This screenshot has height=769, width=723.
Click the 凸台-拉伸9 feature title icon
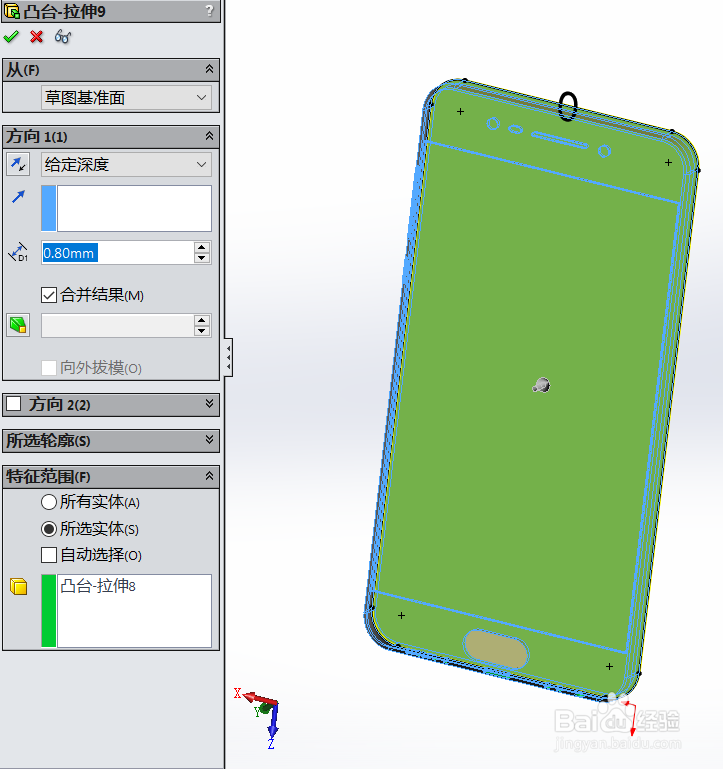(x=12, y=11)
